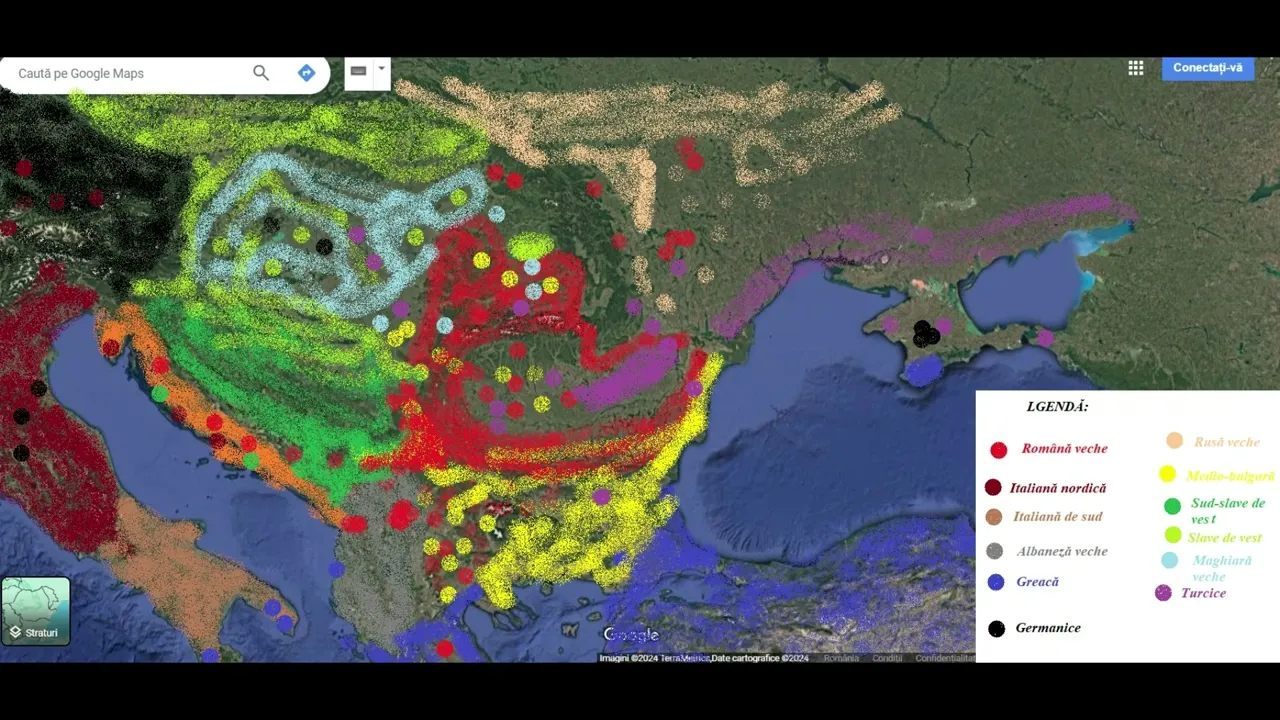Click the lime Slave de vest legend dot
The height and width of the screenshot is (720, 1280).
[1172, 535]
